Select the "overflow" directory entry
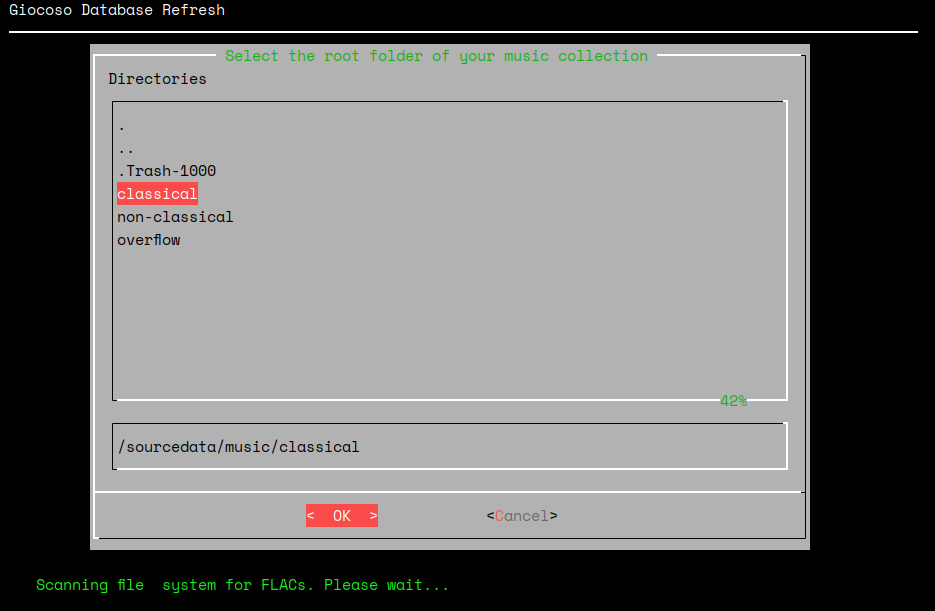 tap(149, 240)
